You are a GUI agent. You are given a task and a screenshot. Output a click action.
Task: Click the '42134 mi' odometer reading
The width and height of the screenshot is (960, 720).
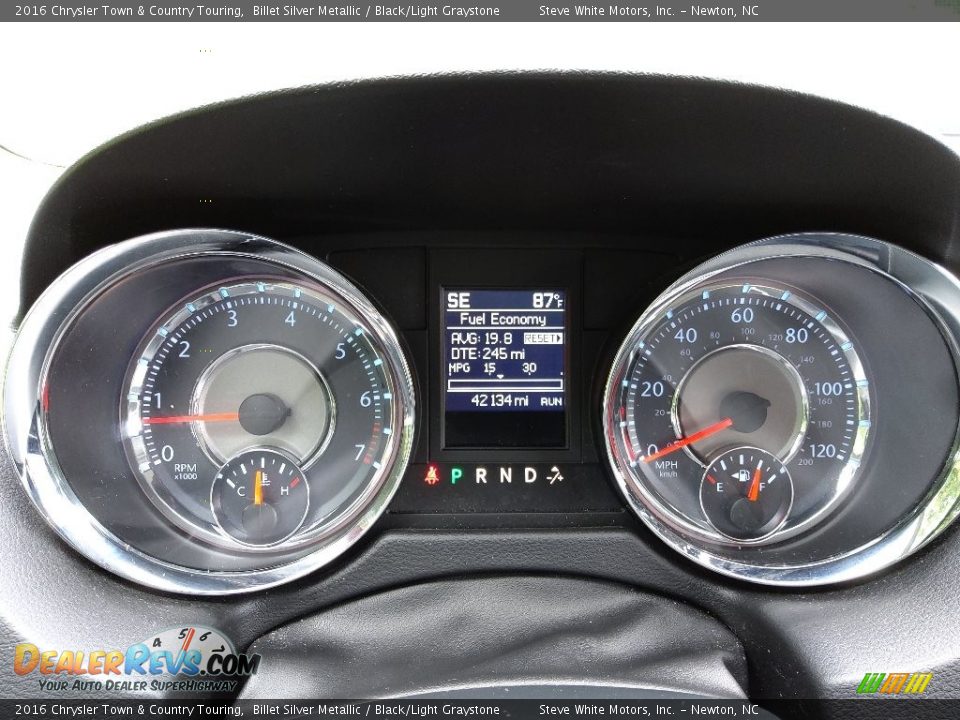click(x=500, y=400)
